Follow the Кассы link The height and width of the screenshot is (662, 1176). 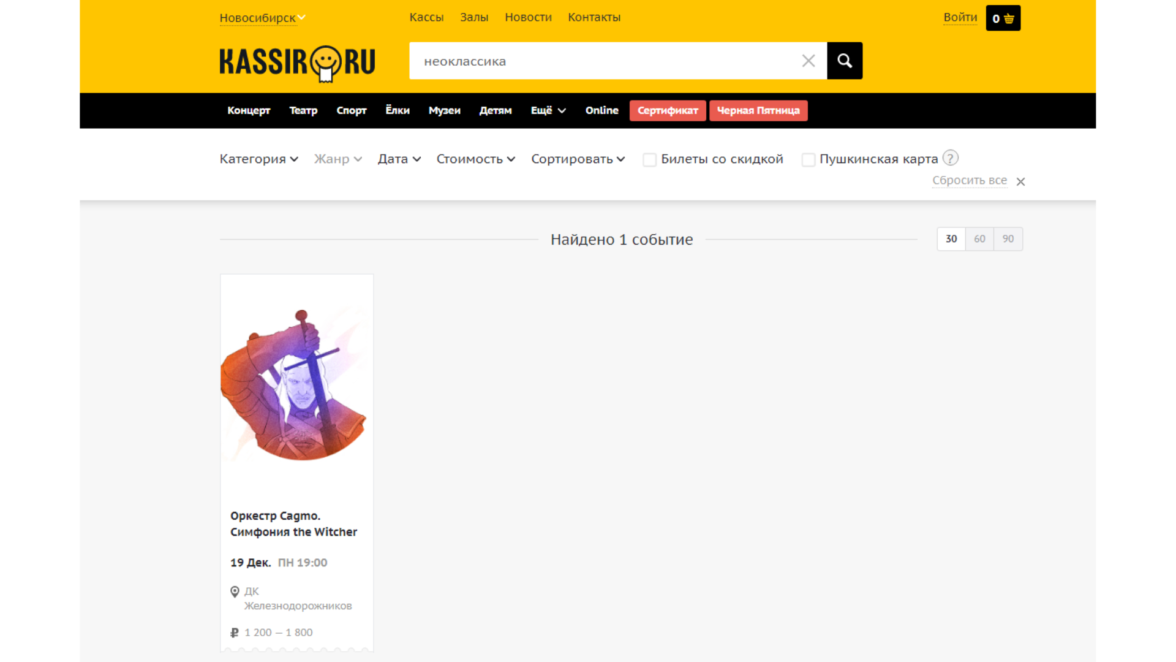(x=426, y=17)
